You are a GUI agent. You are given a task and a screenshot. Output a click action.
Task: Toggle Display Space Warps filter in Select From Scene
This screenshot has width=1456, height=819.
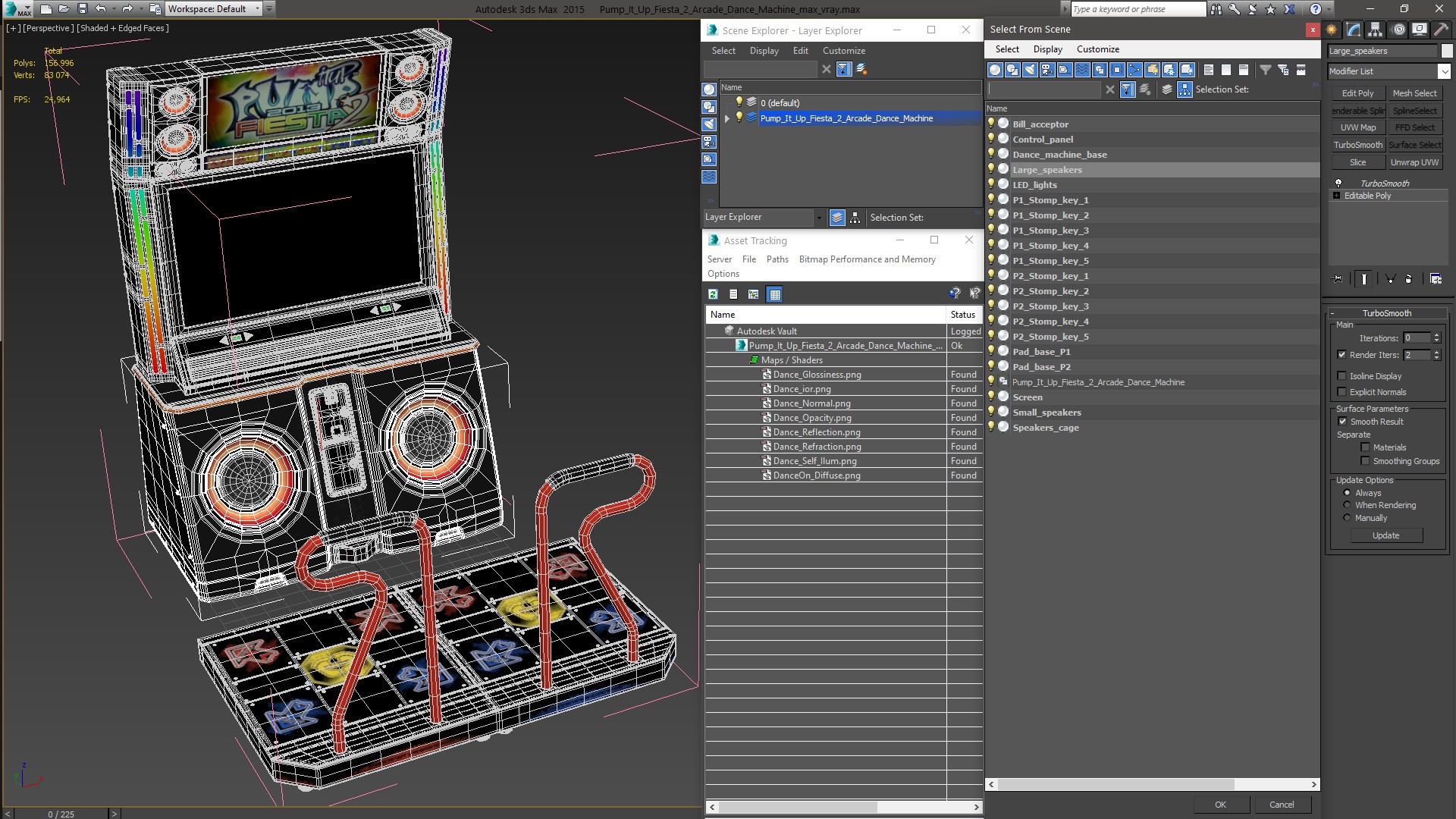[1082, 70]
